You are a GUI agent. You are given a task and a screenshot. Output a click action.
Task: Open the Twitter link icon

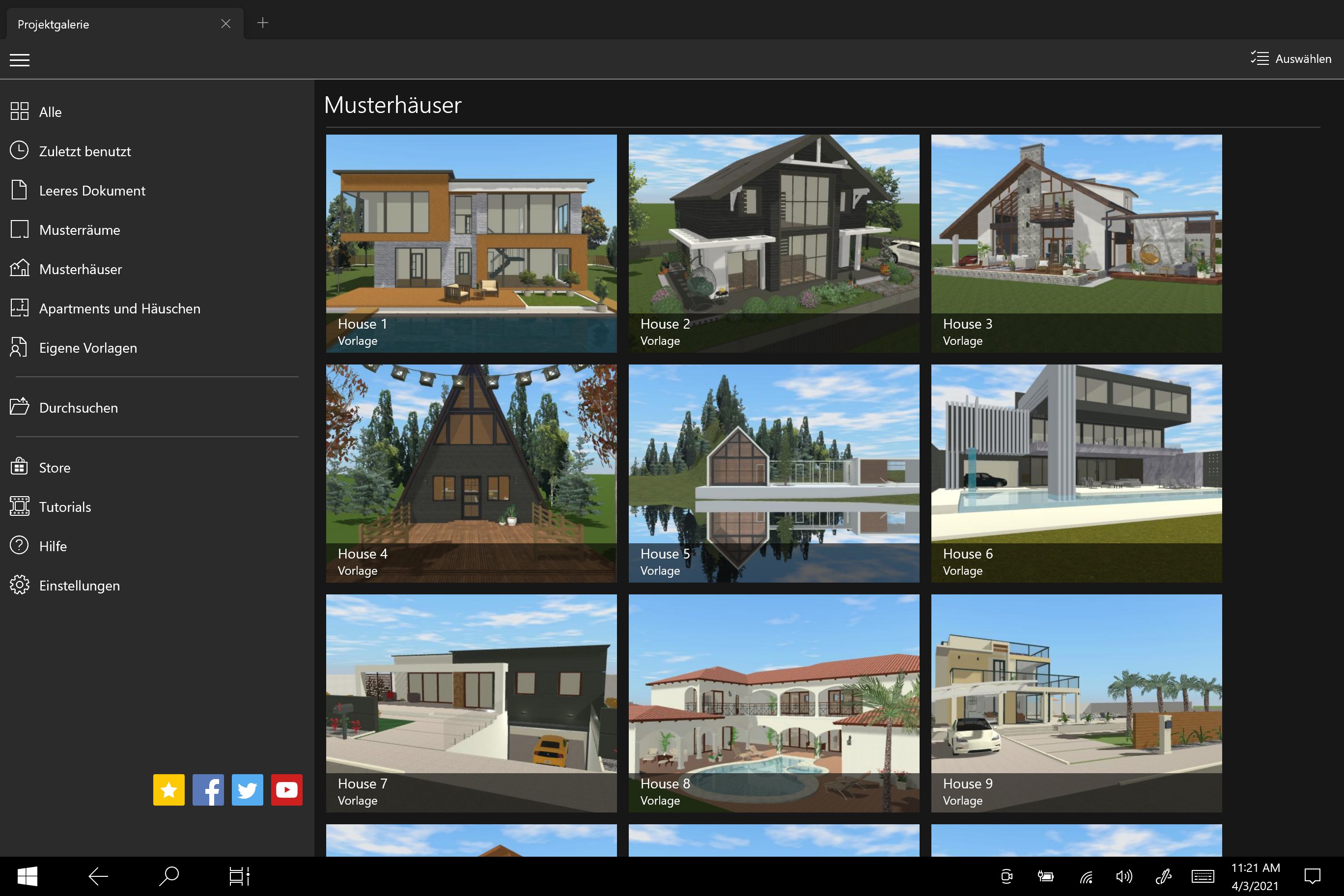(248, 790)
